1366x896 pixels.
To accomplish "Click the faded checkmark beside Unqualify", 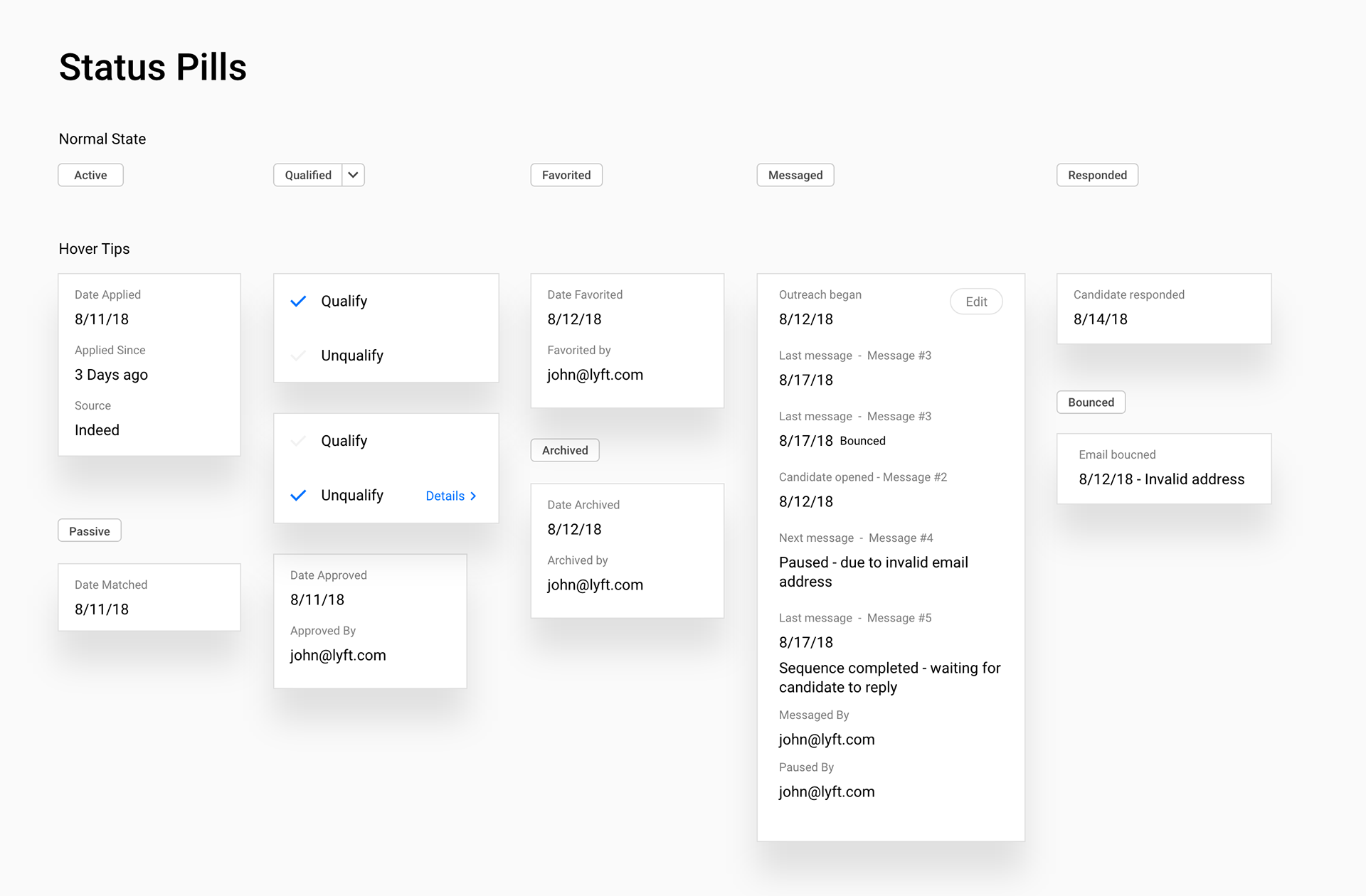I will (299, 355).
